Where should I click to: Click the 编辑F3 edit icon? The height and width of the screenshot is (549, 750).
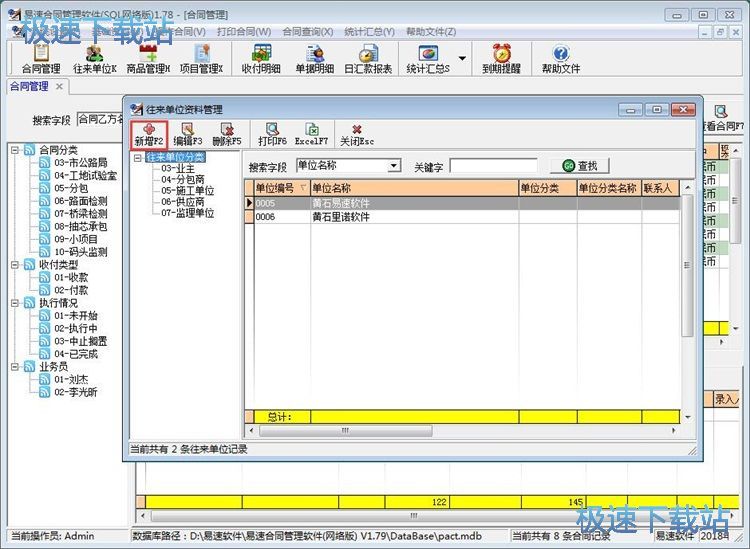point(187,134)
